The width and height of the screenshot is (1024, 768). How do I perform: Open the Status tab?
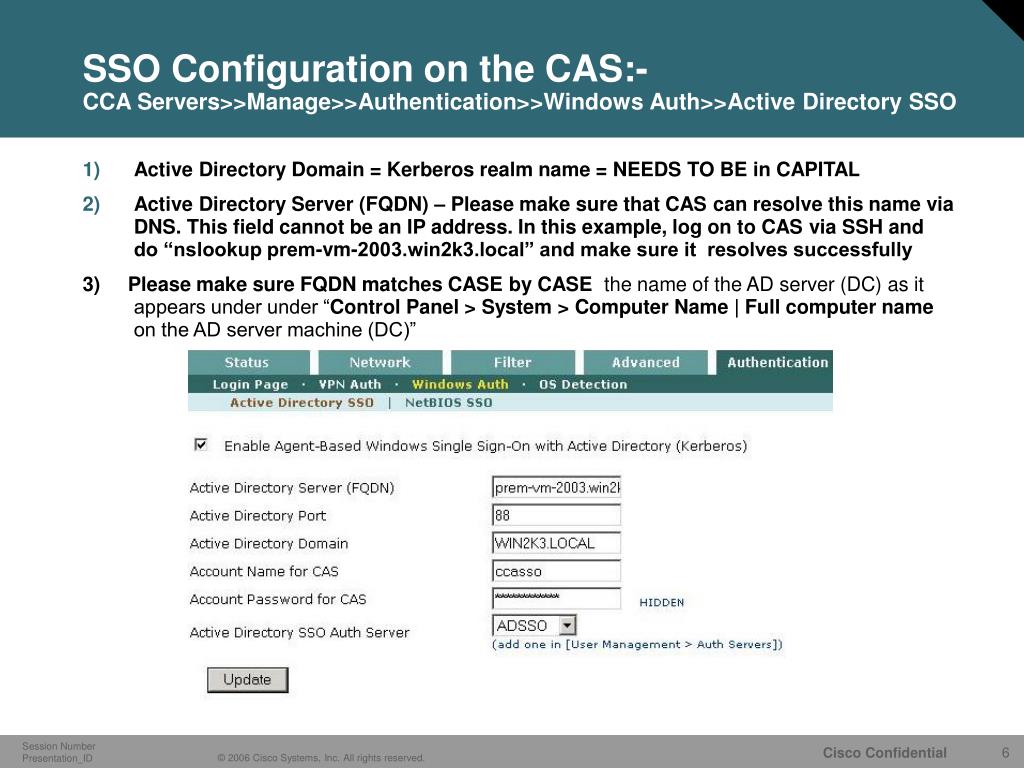click(249, 362)
